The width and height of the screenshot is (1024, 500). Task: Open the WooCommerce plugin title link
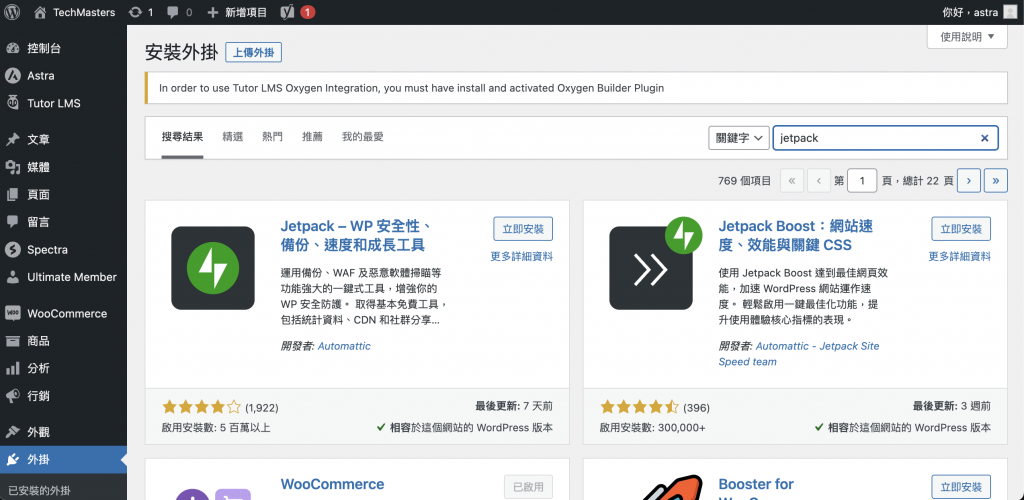point(332,484)
